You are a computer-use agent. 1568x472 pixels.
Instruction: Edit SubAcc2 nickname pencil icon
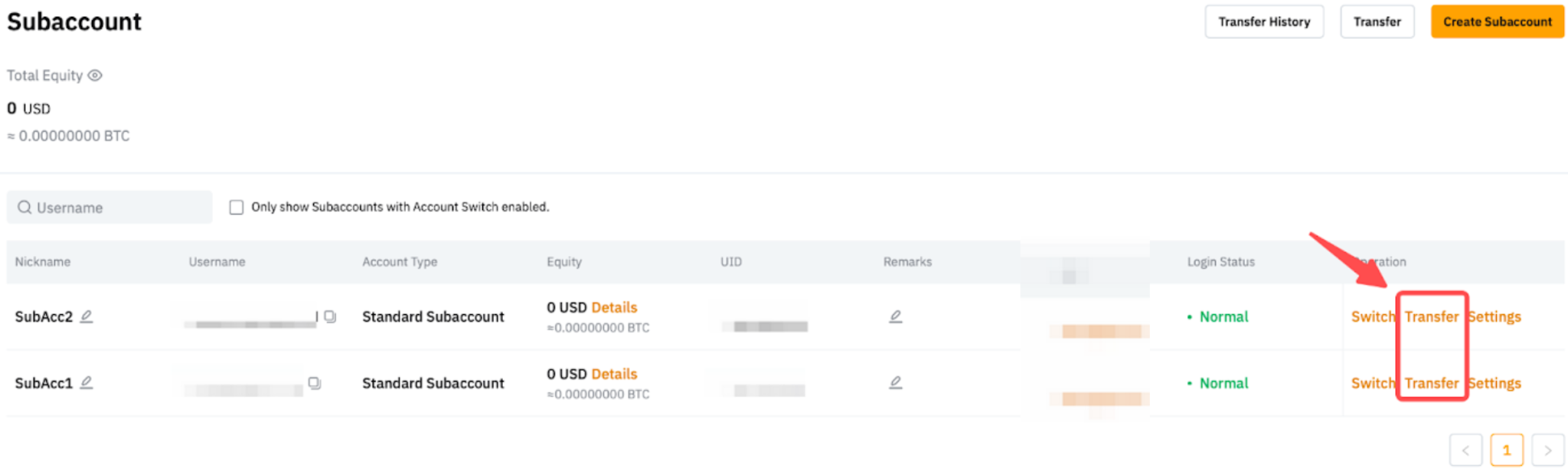coord(87,316)
